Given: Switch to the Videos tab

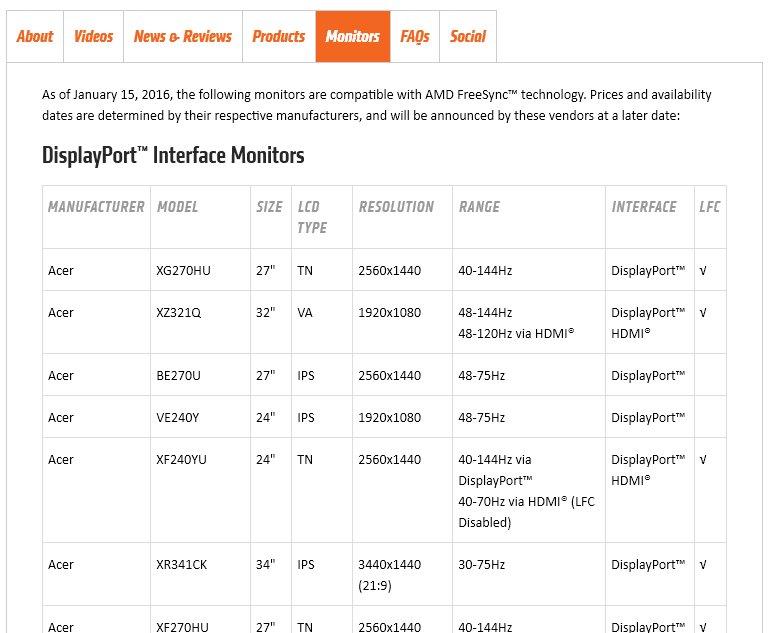Looking at the screenshot, I should click(x=94, y=37).
